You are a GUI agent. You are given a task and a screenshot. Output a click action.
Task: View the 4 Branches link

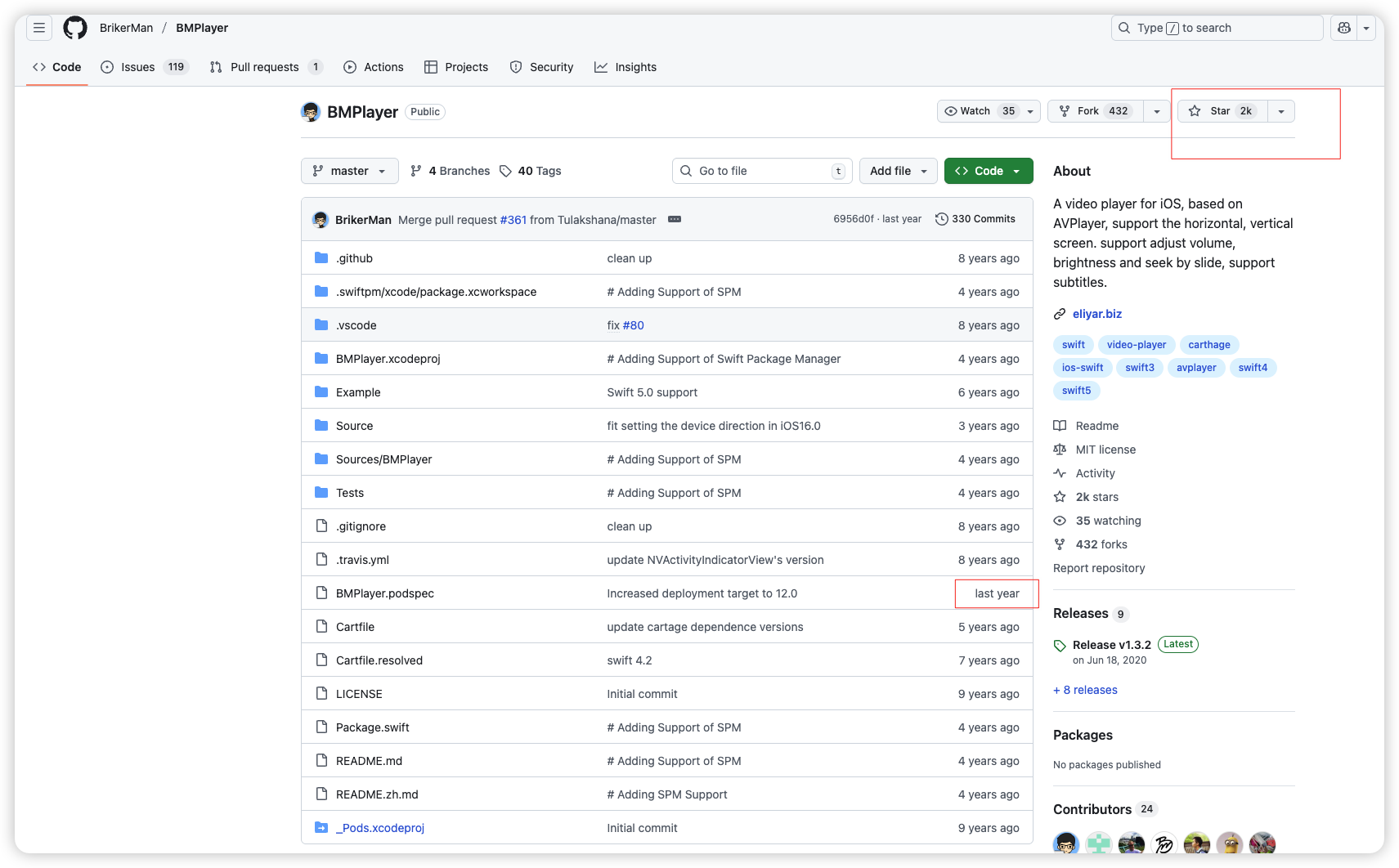(450, 171)
